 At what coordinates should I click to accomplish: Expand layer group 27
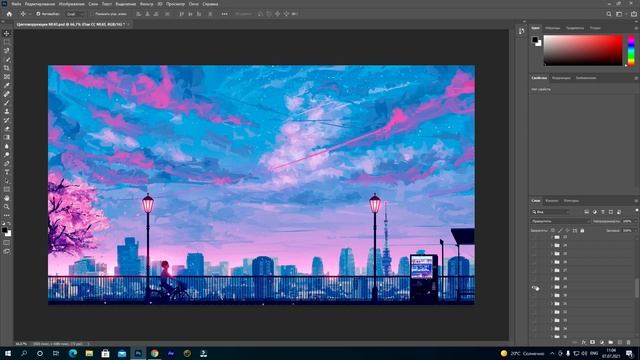click(x=551, y=270)
